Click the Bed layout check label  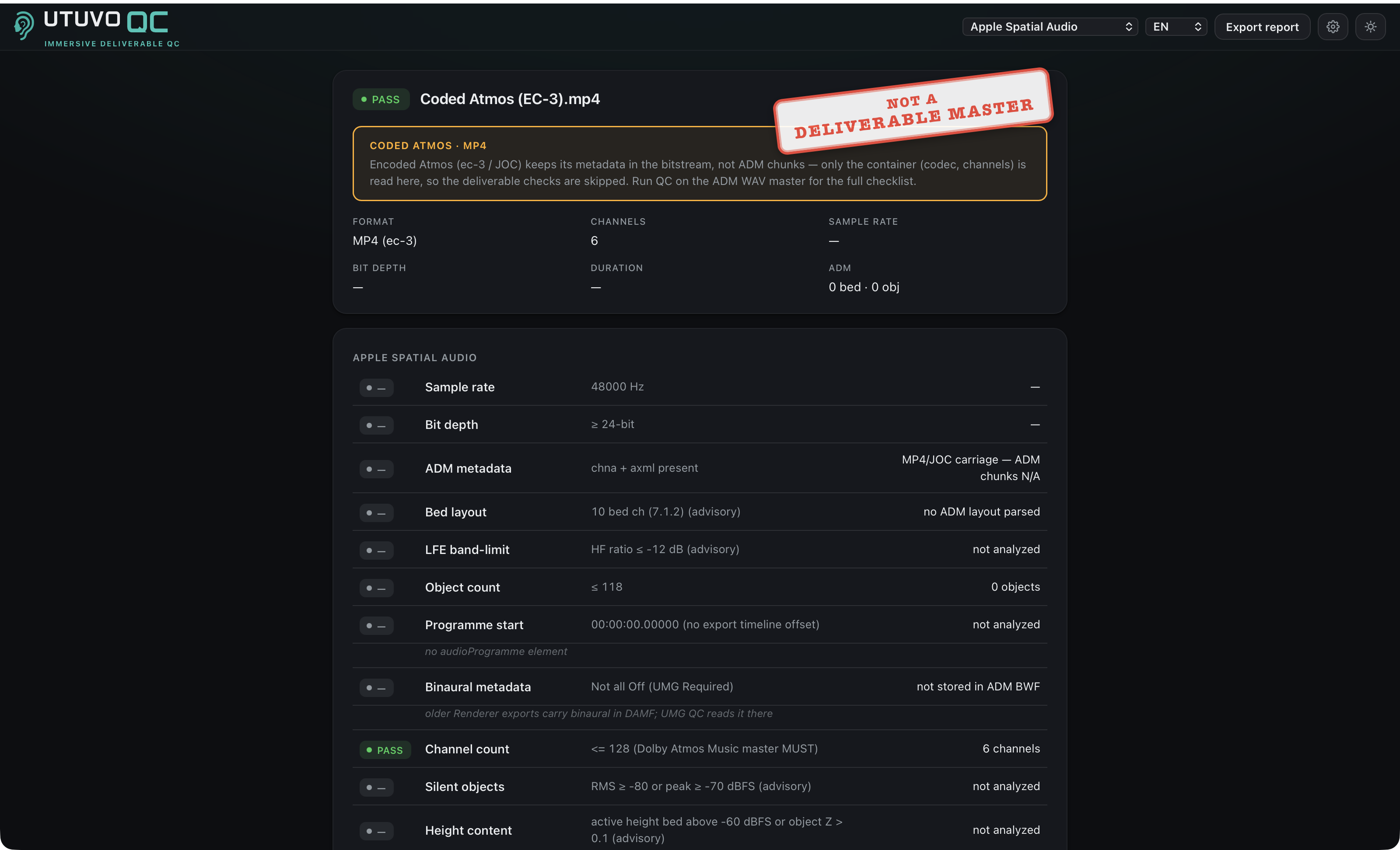coord(456,512)
